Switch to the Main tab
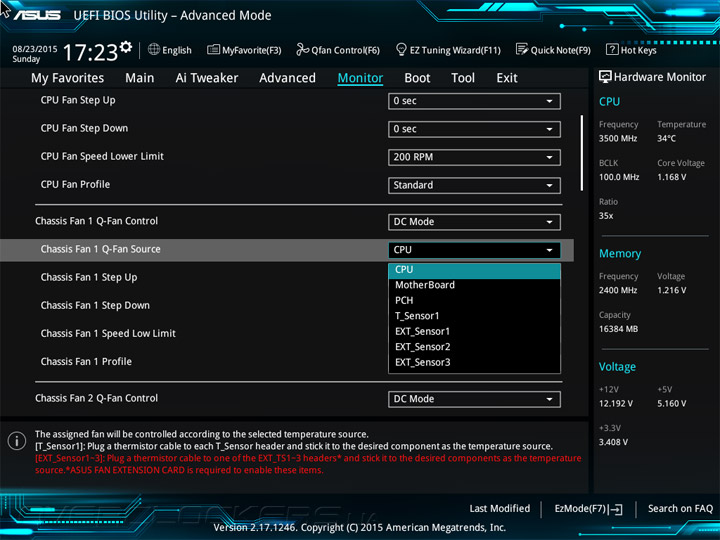This screenshot has height=540, width=720. pos(140,78)
